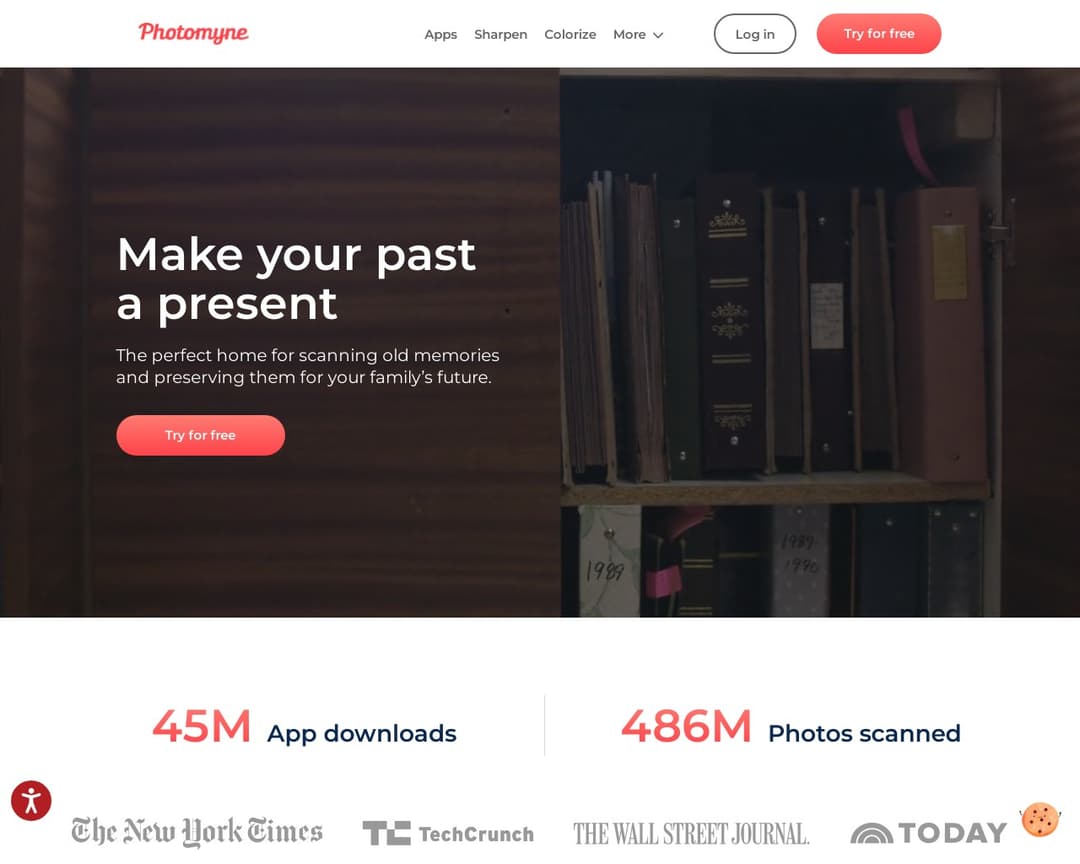
Task: Click hero Try for free button
Action: (200, 435)
